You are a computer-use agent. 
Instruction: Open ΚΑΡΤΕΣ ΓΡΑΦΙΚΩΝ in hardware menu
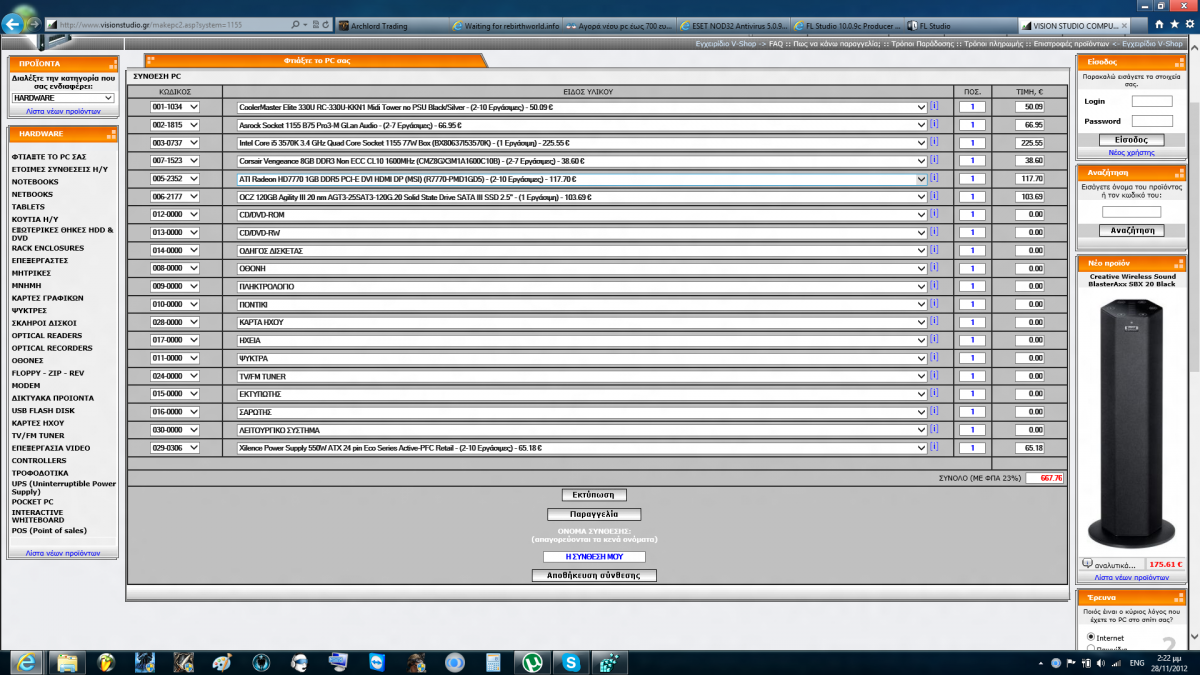(x=47, y=298)
